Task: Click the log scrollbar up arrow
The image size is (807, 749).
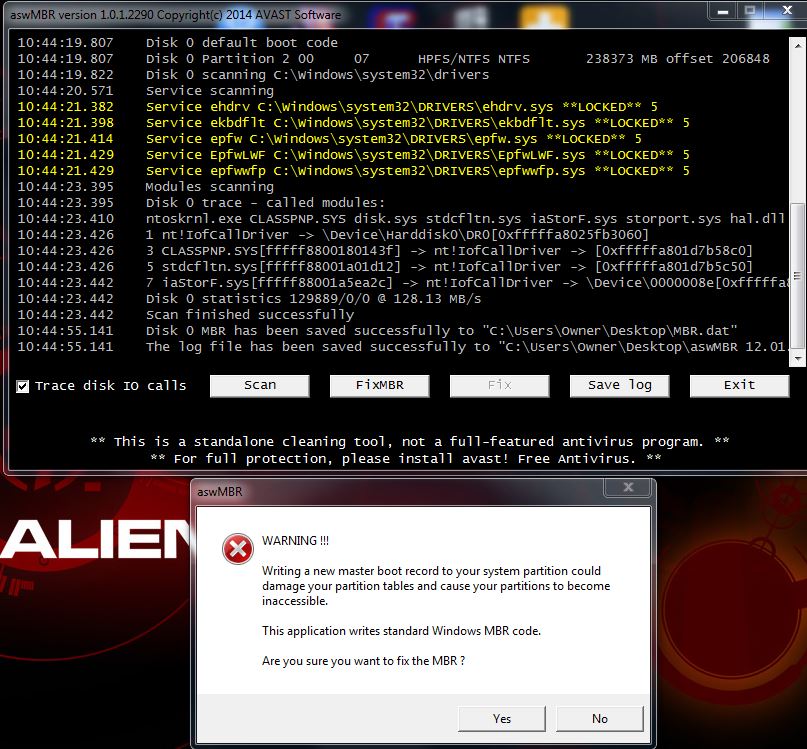Action: tap(797, 45)
